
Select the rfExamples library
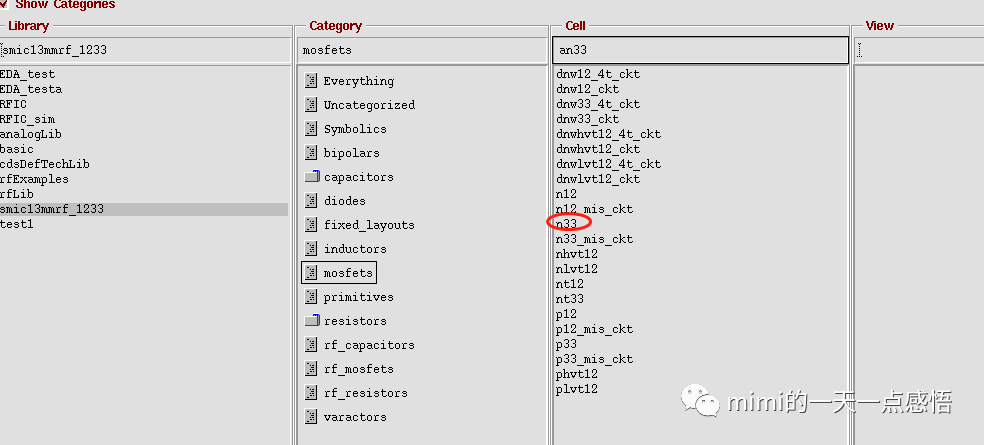click(x=35, y=180)
